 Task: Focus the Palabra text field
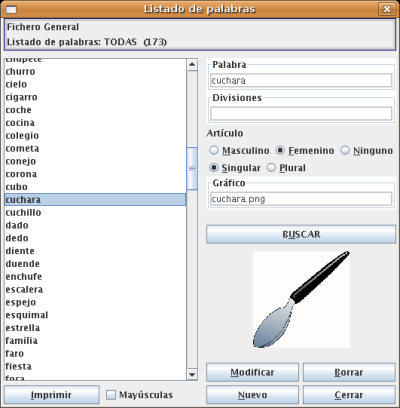(x=301, y=81)
